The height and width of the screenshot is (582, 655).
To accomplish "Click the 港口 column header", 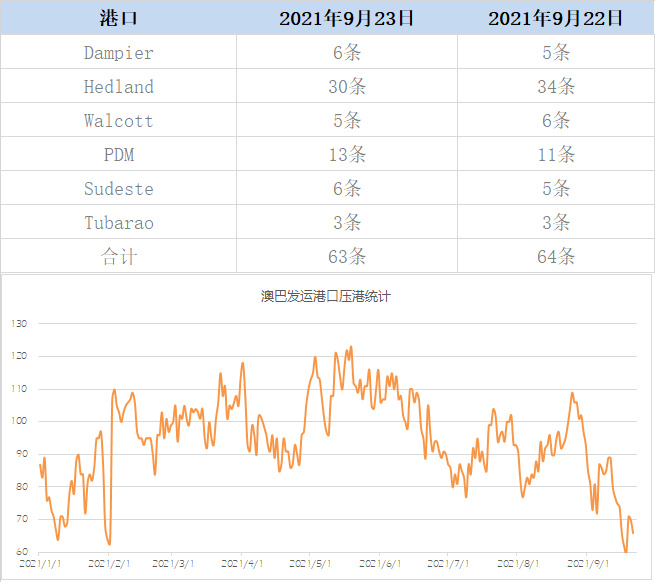I will (119, 18).
